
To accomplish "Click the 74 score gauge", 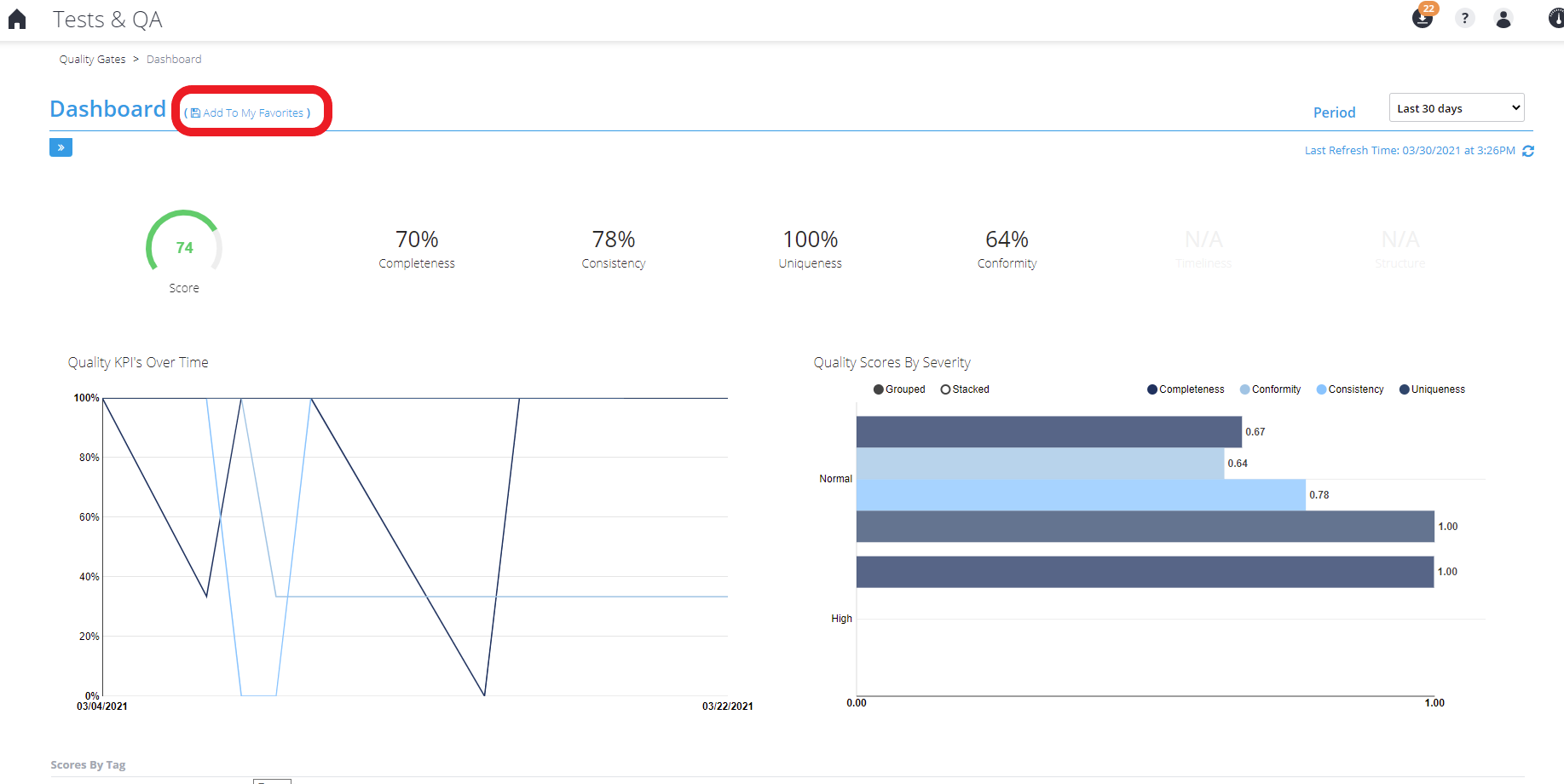I will [184, 243].
